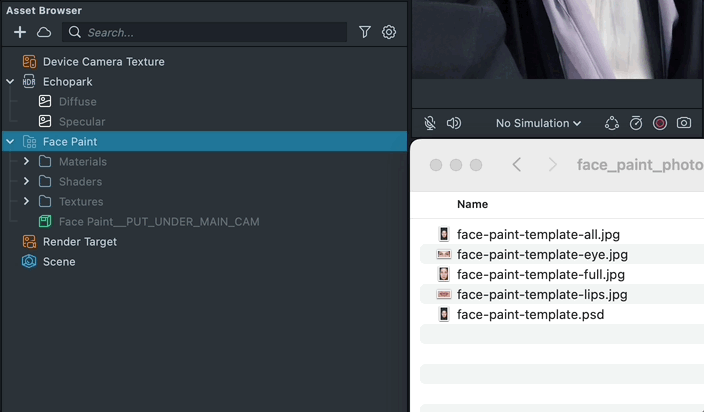Expand the Textures folder

tap(27, 202)
